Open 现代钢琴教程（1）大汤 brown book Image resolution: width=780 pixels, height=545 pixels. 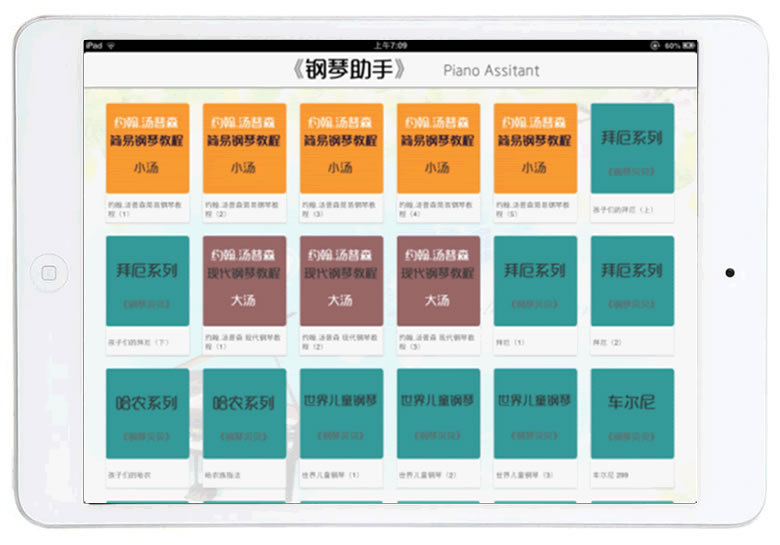pyautogui.click(x=244, y=280)
